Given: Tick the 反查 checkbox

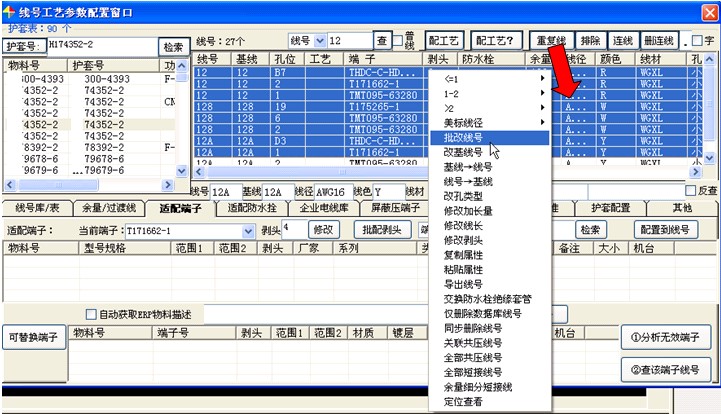Looking at the screenshot, I should pyautogui.click(x=689, y=191).
